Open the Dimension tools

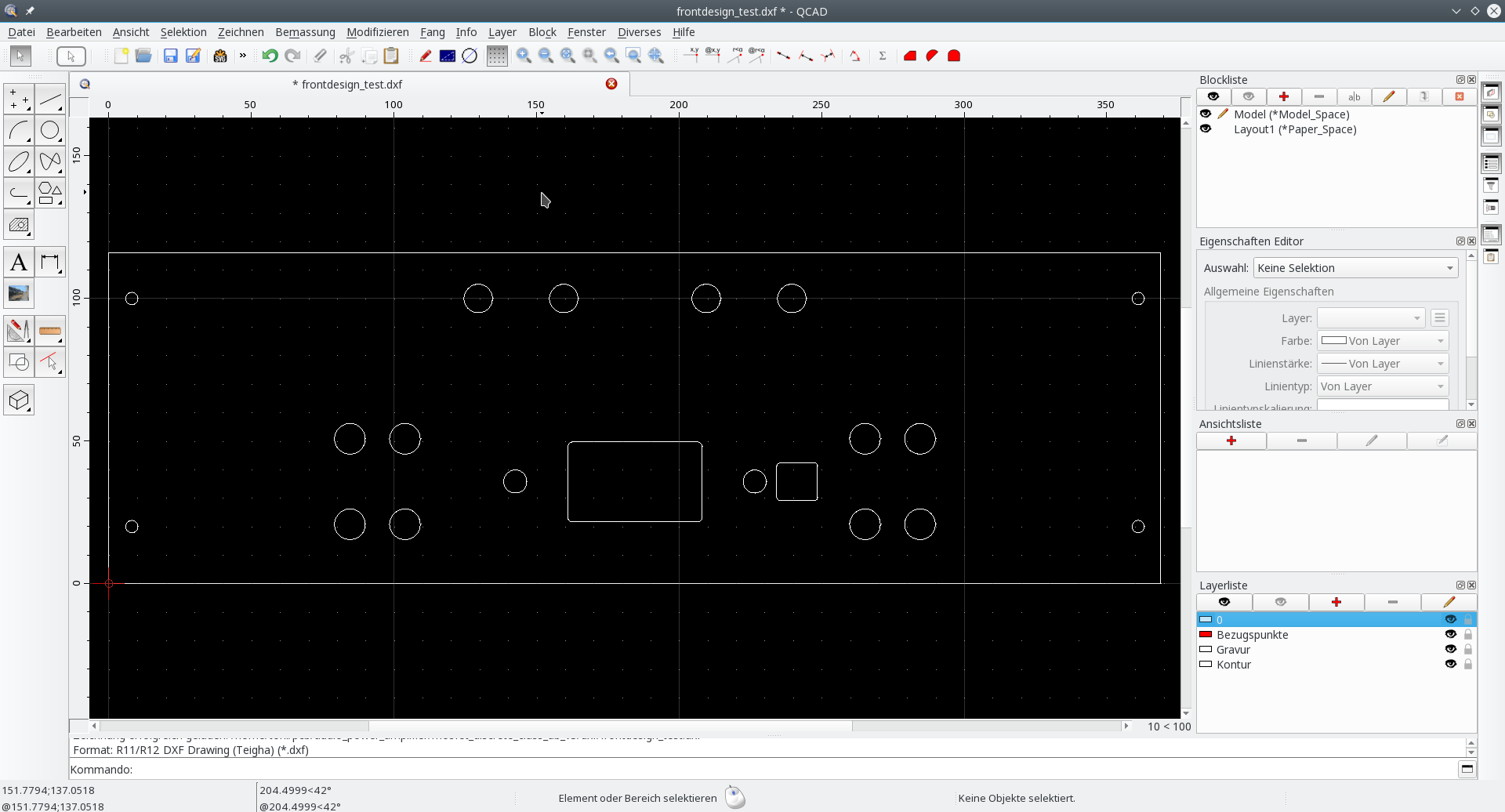[50, 263]
